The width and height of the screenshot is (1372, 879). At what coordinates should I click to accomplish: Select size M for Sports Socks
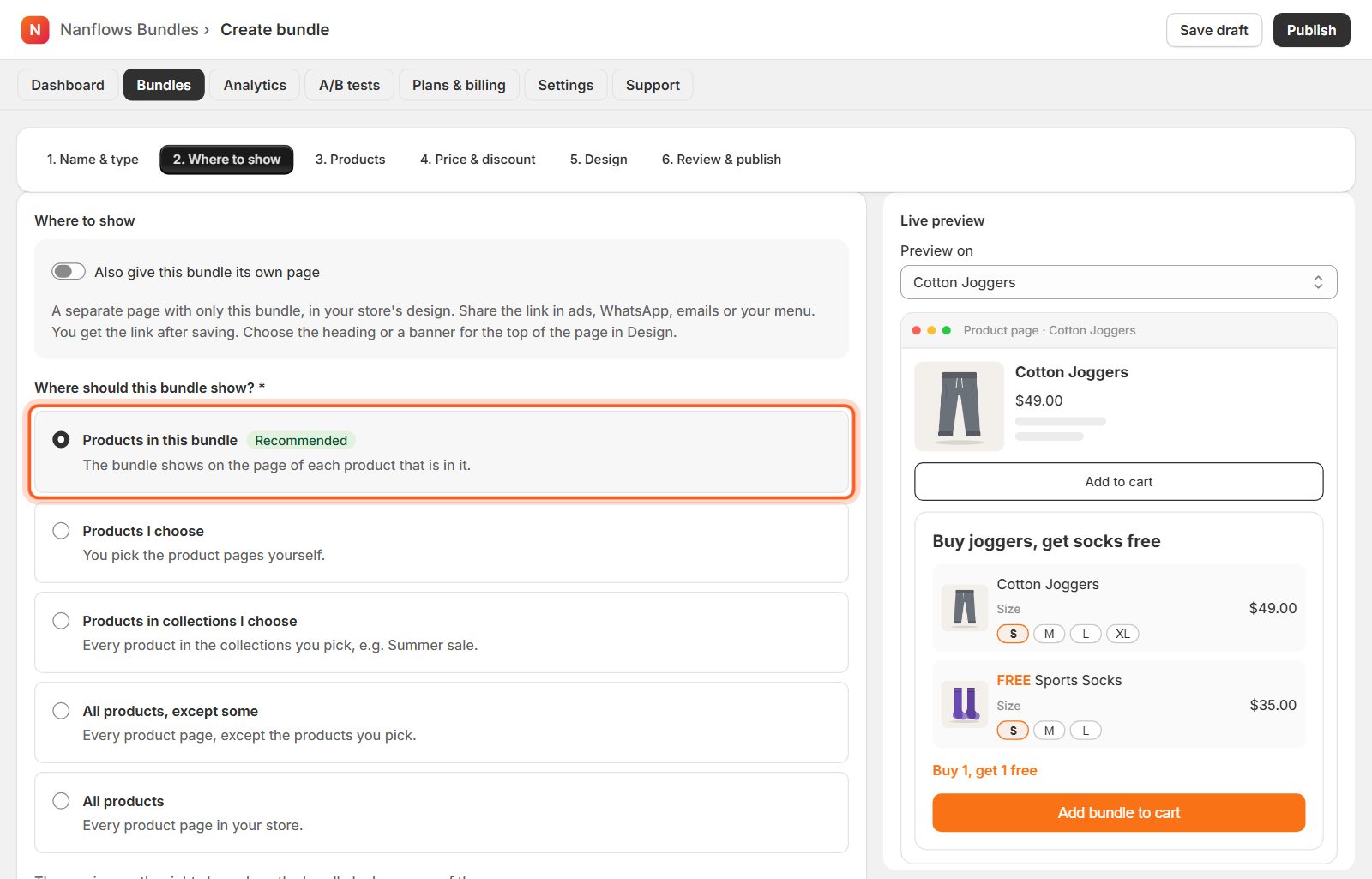1049,731
